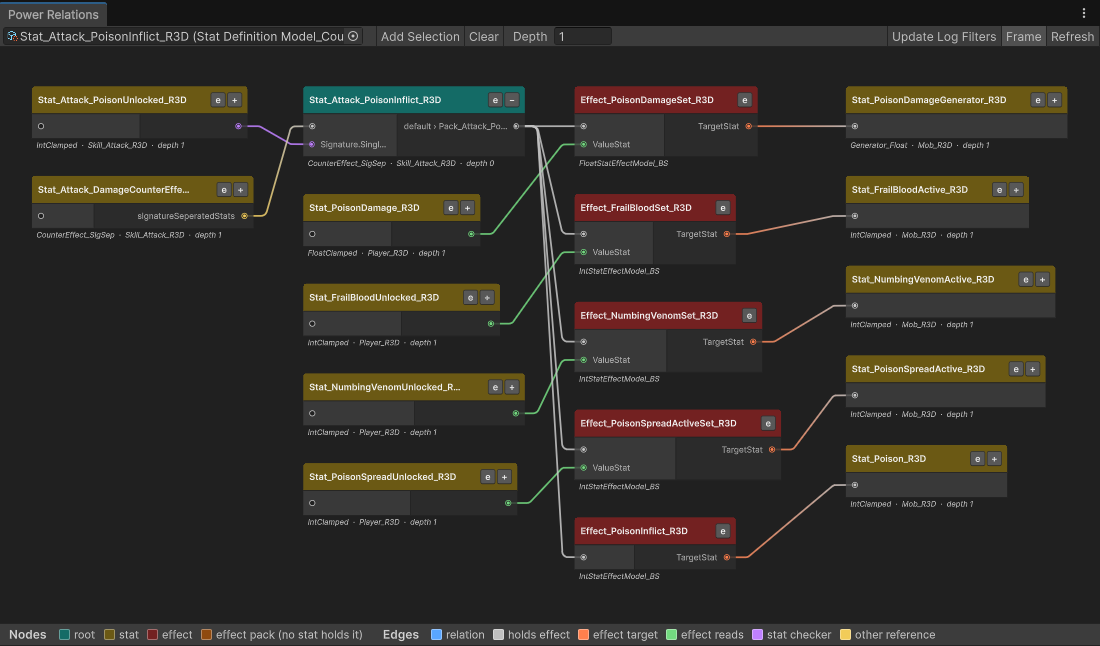Click the 'e' button on Stat_Attack_PoisonInflict_R3D root node
Viewport: 1100px width, 646px height.
coord(495,100)
